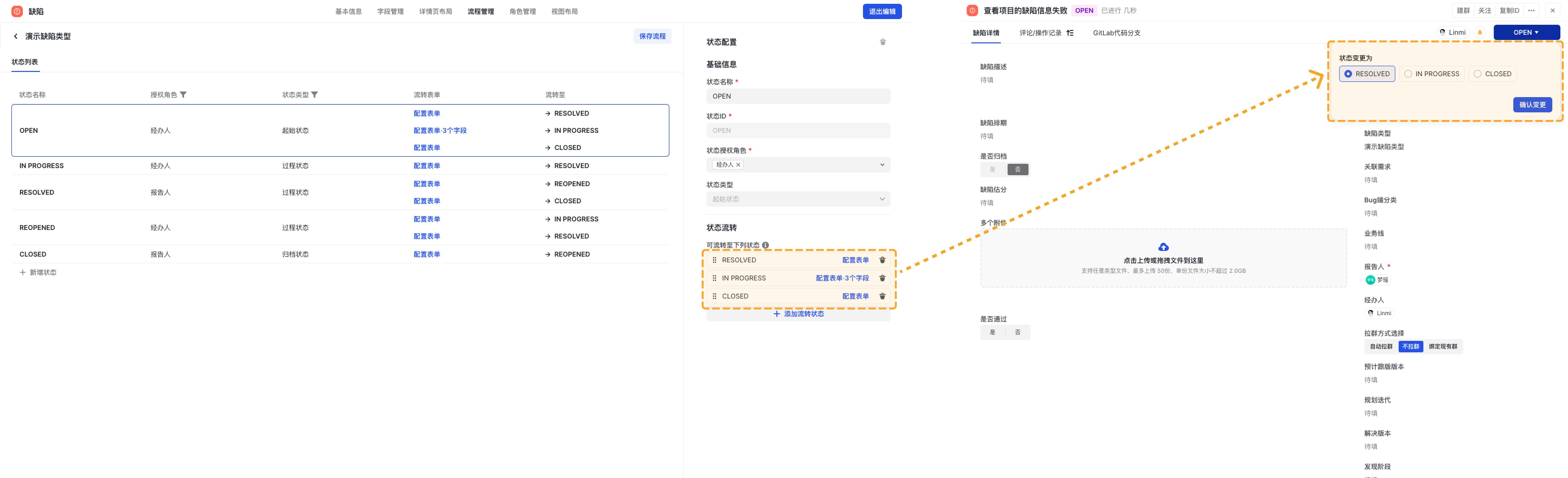Click the 待填 value under 缺陷排期
The image size is (1568, 478).
[987, 136]
